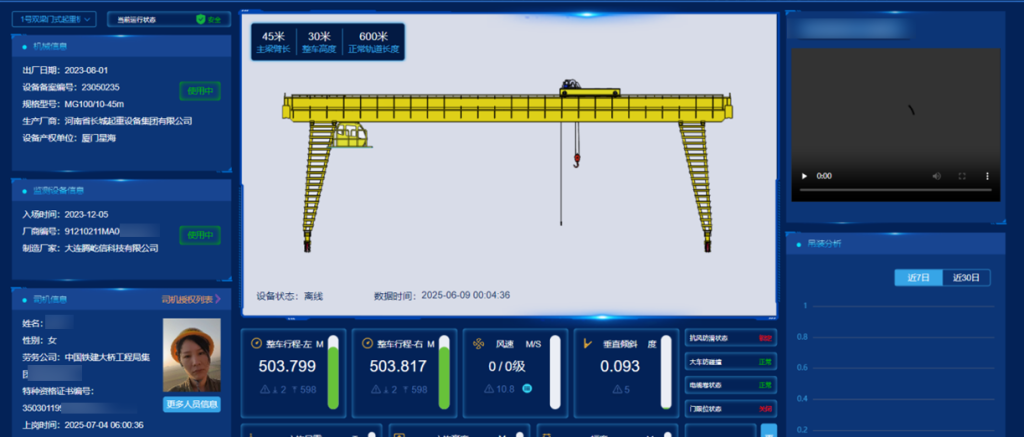Click the wind speed fan icon
The height and width of the screenshot is (437, 1024).
click(x=478, y=344)
